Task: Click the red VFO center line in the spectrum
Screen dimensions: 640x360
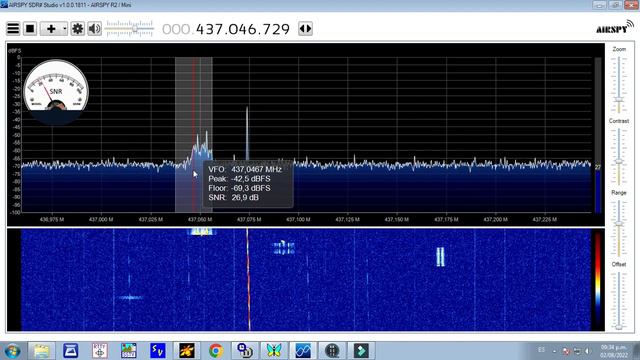Action: (193, 135)
